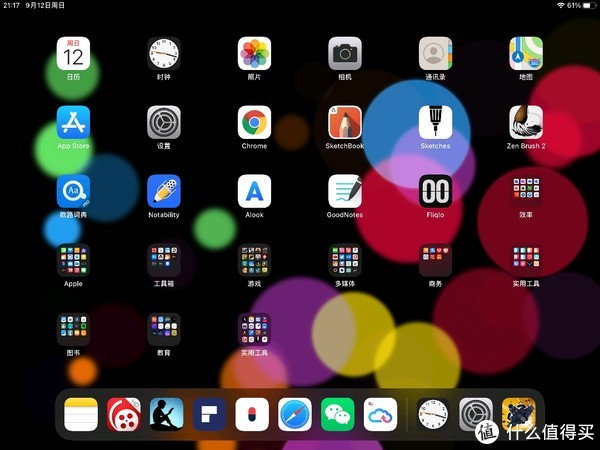The image size is (600, 450).
Task: Open the 时钟 app on home screen
Action: coord(164,53)
